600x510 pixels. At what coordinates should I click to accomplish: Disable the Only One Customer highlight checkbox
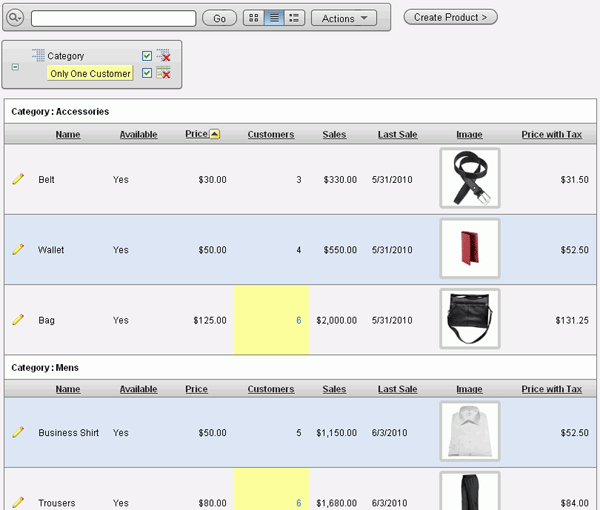pos(147,73)
